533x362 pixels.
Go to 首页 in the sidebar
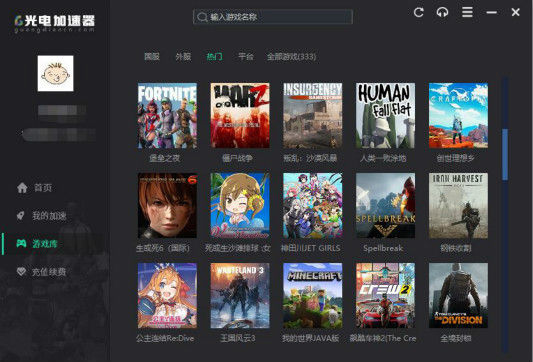(43, 188)
